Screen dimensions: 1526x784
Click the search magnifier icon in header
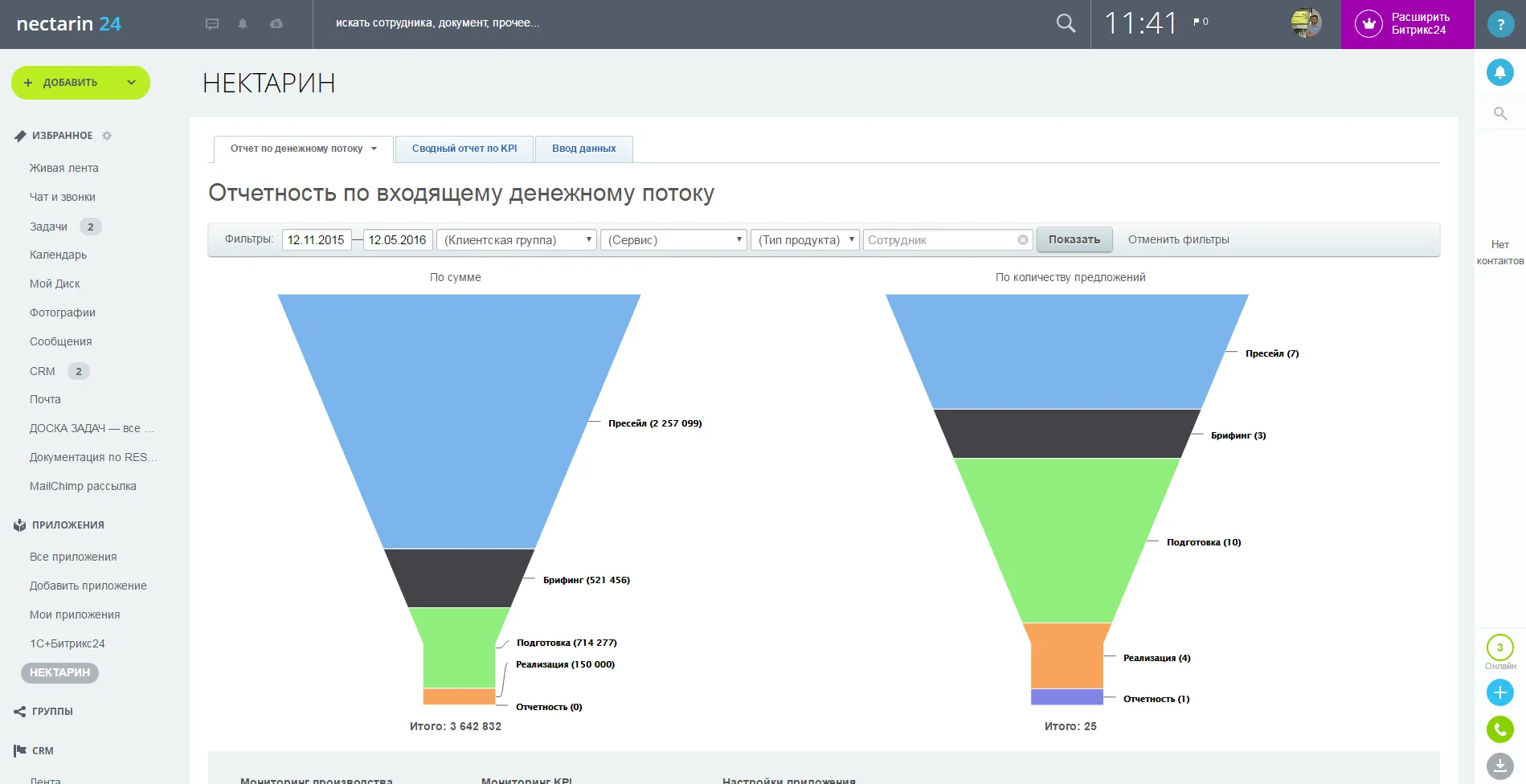tap(1066, 23)
